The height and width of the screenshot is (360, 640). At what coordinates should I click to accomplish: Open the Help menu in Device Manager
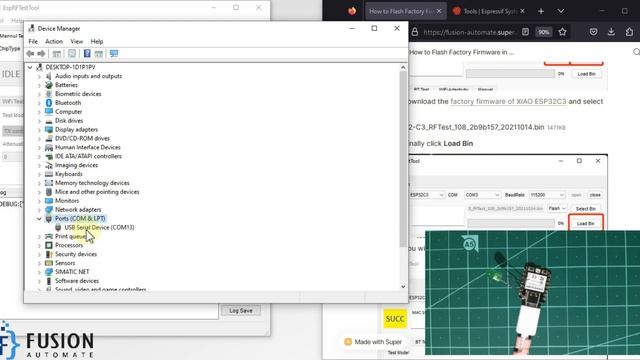97,41
